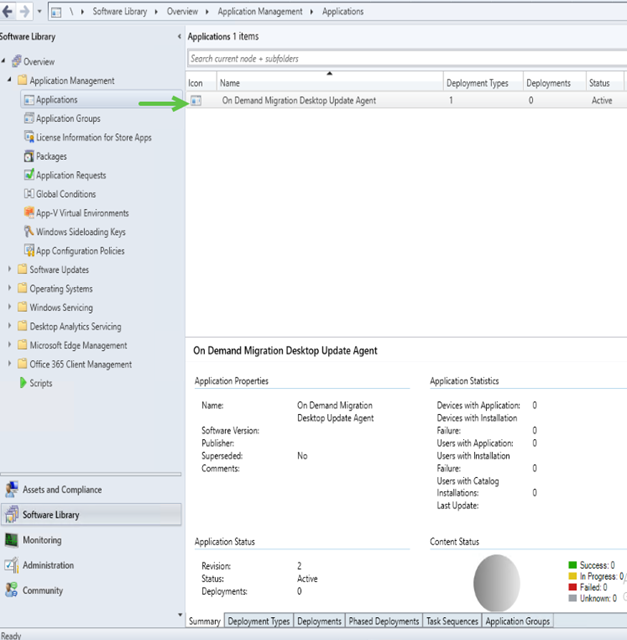
Task: Click the Application Requests checkmark icon
Action: pyautogui.click(x=29, y=175)
